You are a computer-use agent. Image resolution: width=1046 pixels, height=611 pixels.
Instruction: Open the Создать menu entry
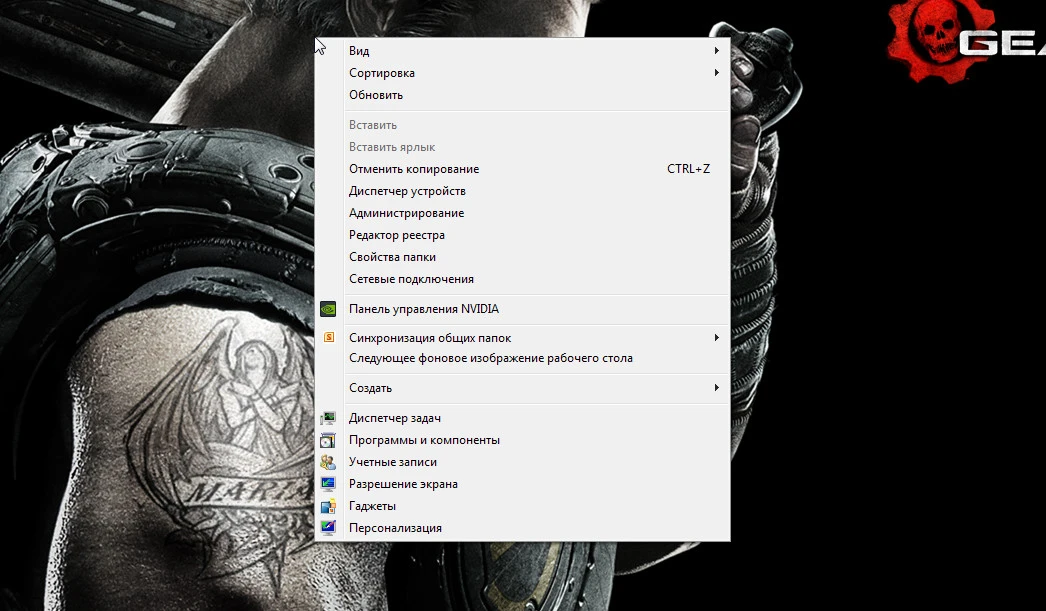pos(522,388)
